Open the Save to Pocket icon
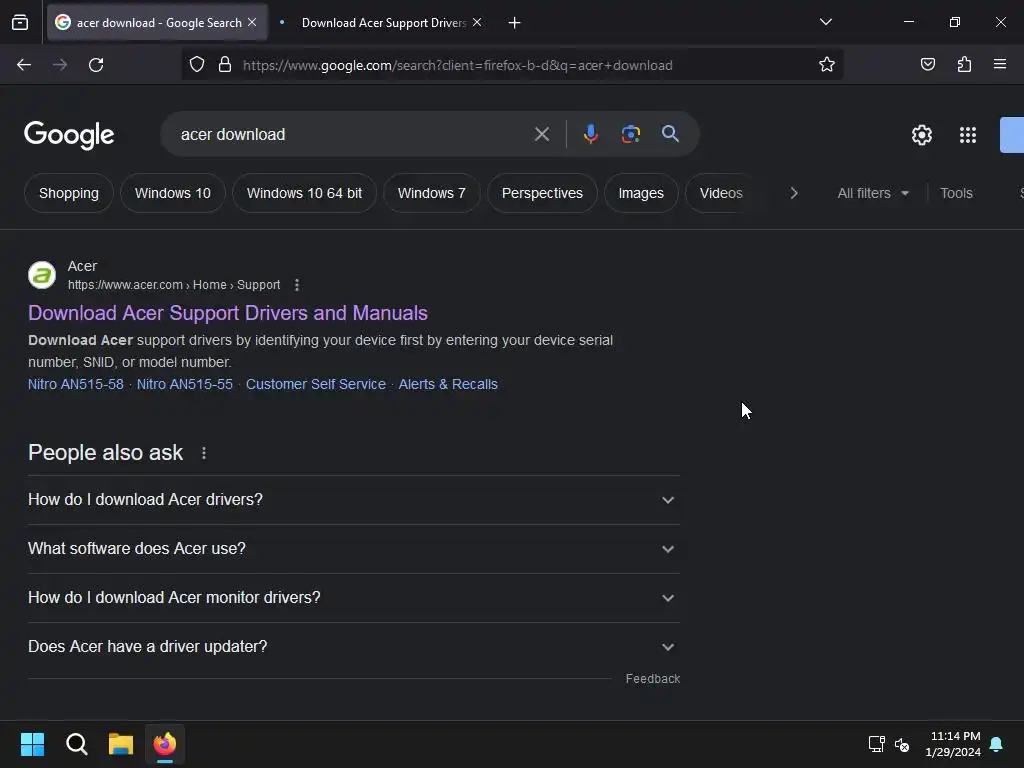This screenshot has height=768, width=1024. tap(928, 64)
